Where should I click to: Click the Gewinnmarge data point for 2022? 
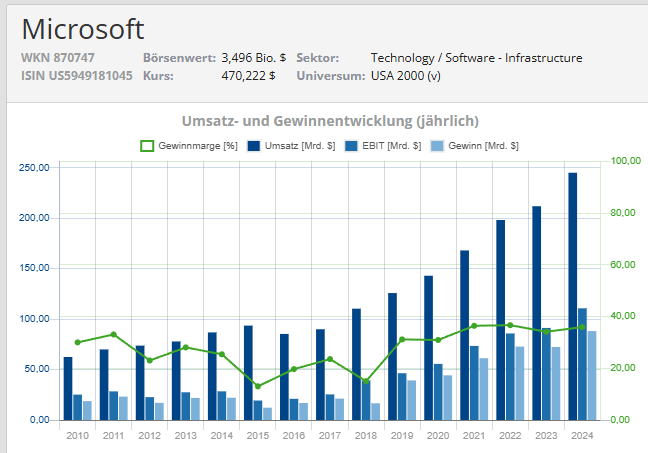tap(510, 325)
